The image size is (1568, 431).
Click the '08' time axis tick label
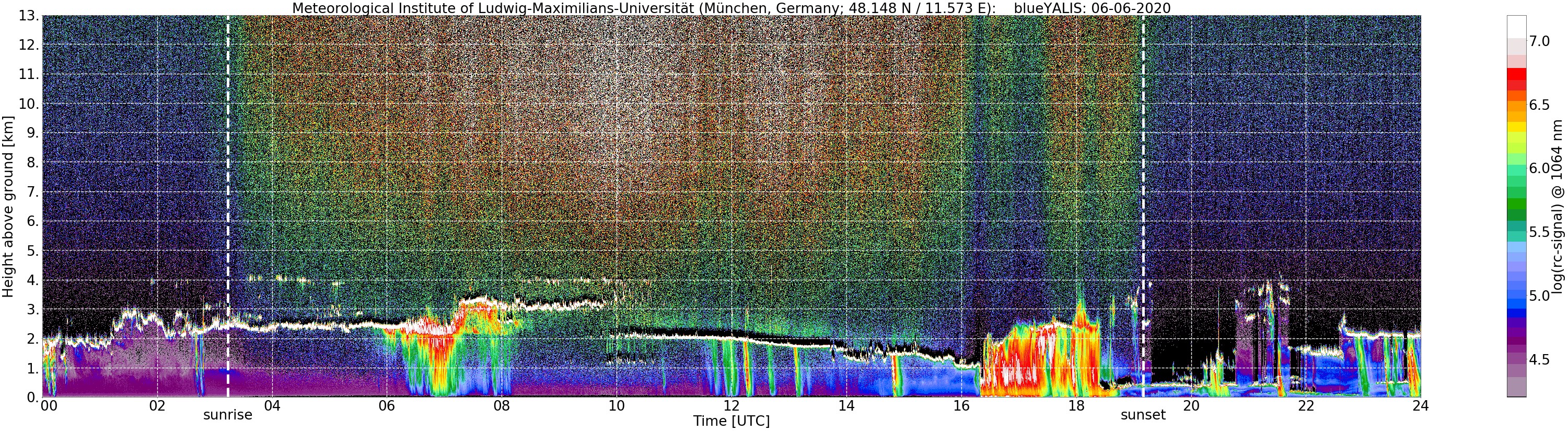click(x=502, y=406)
